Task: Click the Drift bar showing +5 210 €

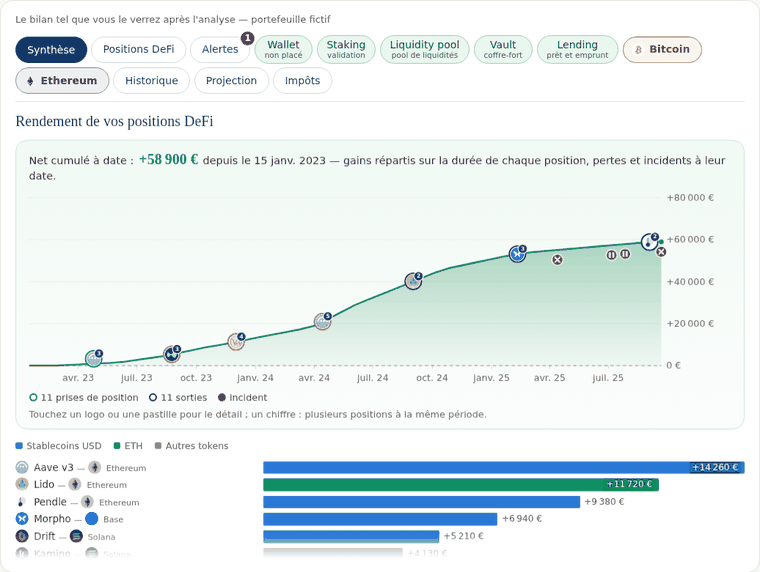Action: [351, 536]
